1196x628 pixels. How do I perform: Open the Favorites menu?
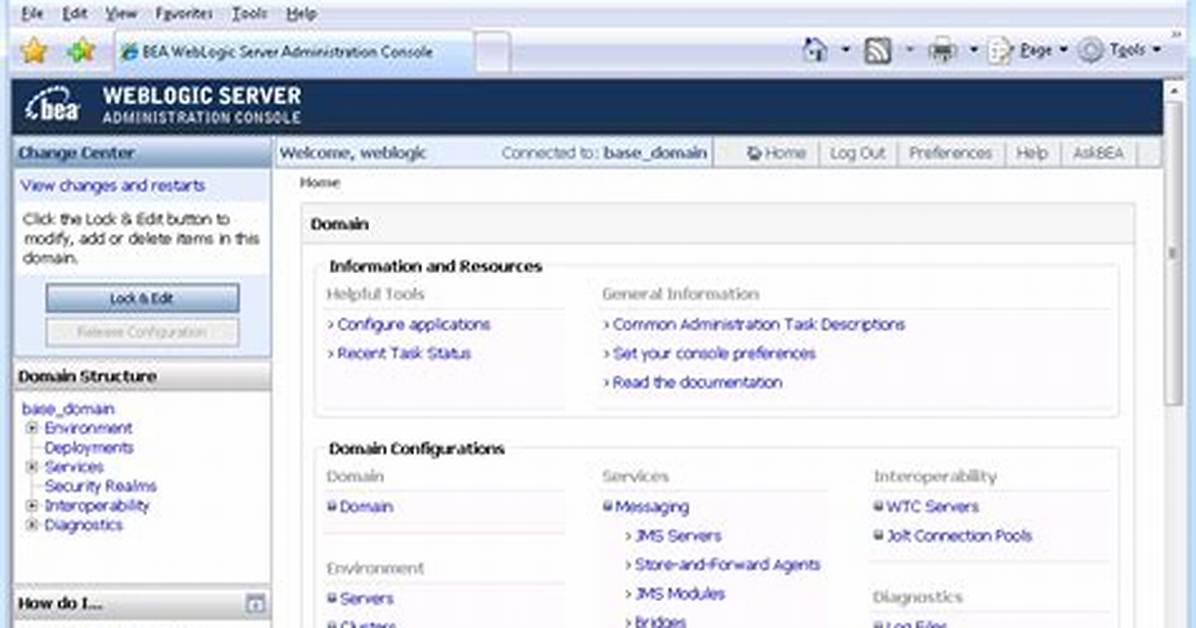[184, 13]
